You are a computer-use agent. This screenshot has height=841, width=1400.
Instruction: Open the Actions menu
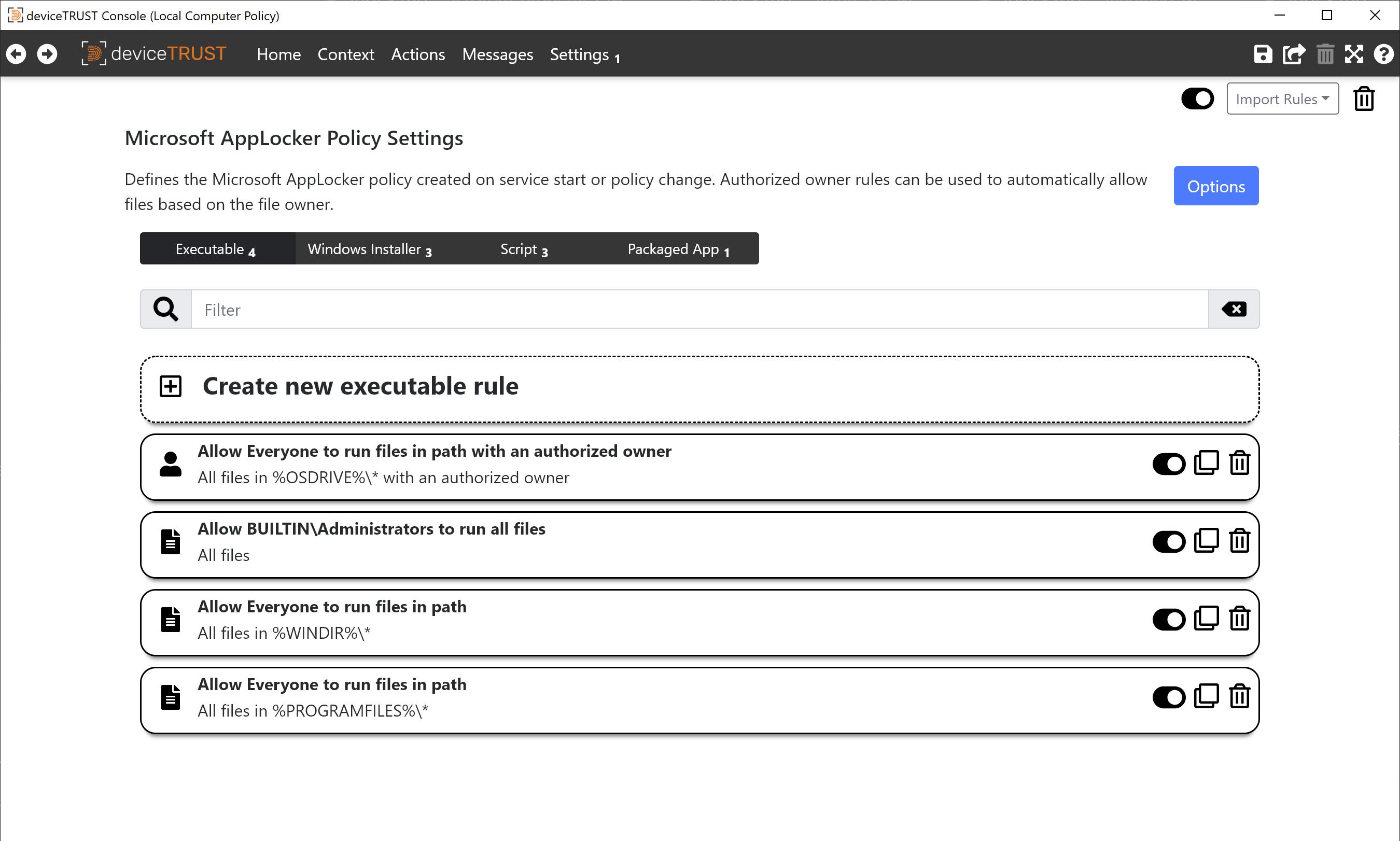(417, 54)
